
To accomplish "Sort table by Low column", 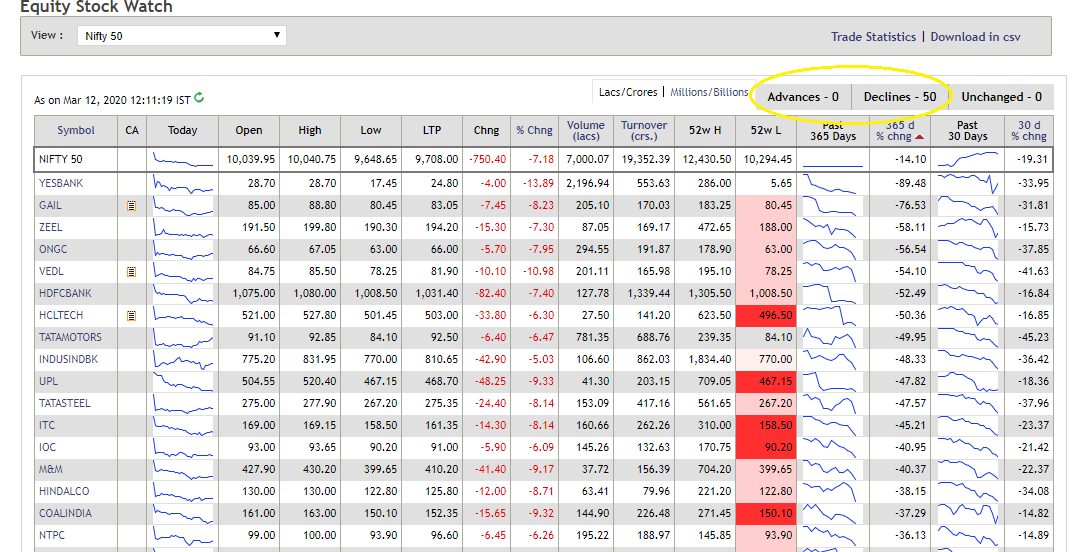I will coord(370,130).
